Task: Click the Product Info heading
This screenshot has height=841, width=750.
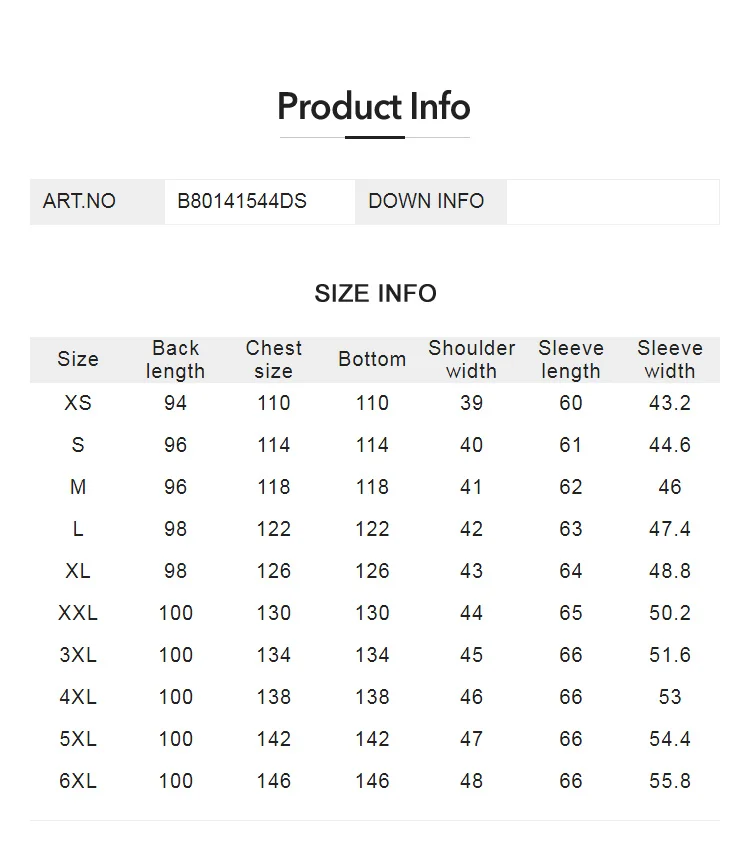Action: (x=374, y=107)
